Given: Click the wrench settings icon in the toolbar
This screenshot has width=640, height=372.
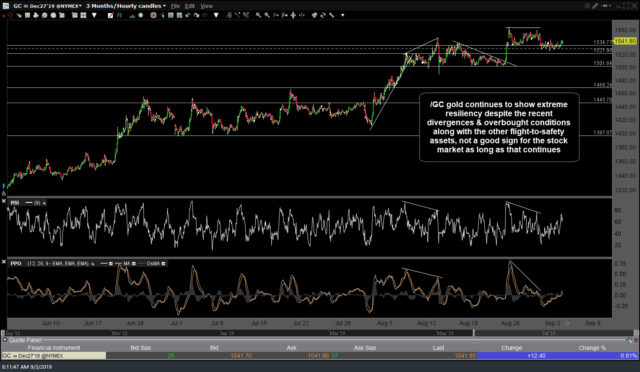Looking at the screenshot, I should point(331,15).
